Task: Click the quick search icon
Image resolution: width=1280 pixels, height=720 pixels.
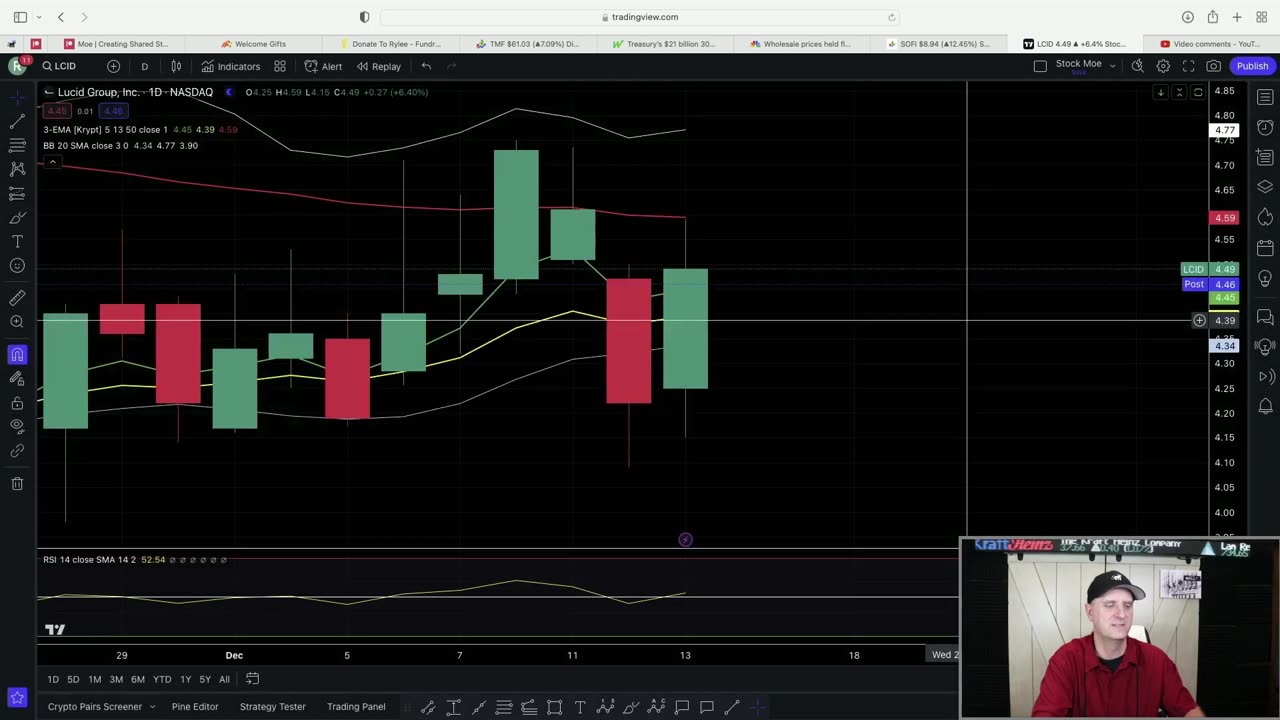Action: 1138,66
